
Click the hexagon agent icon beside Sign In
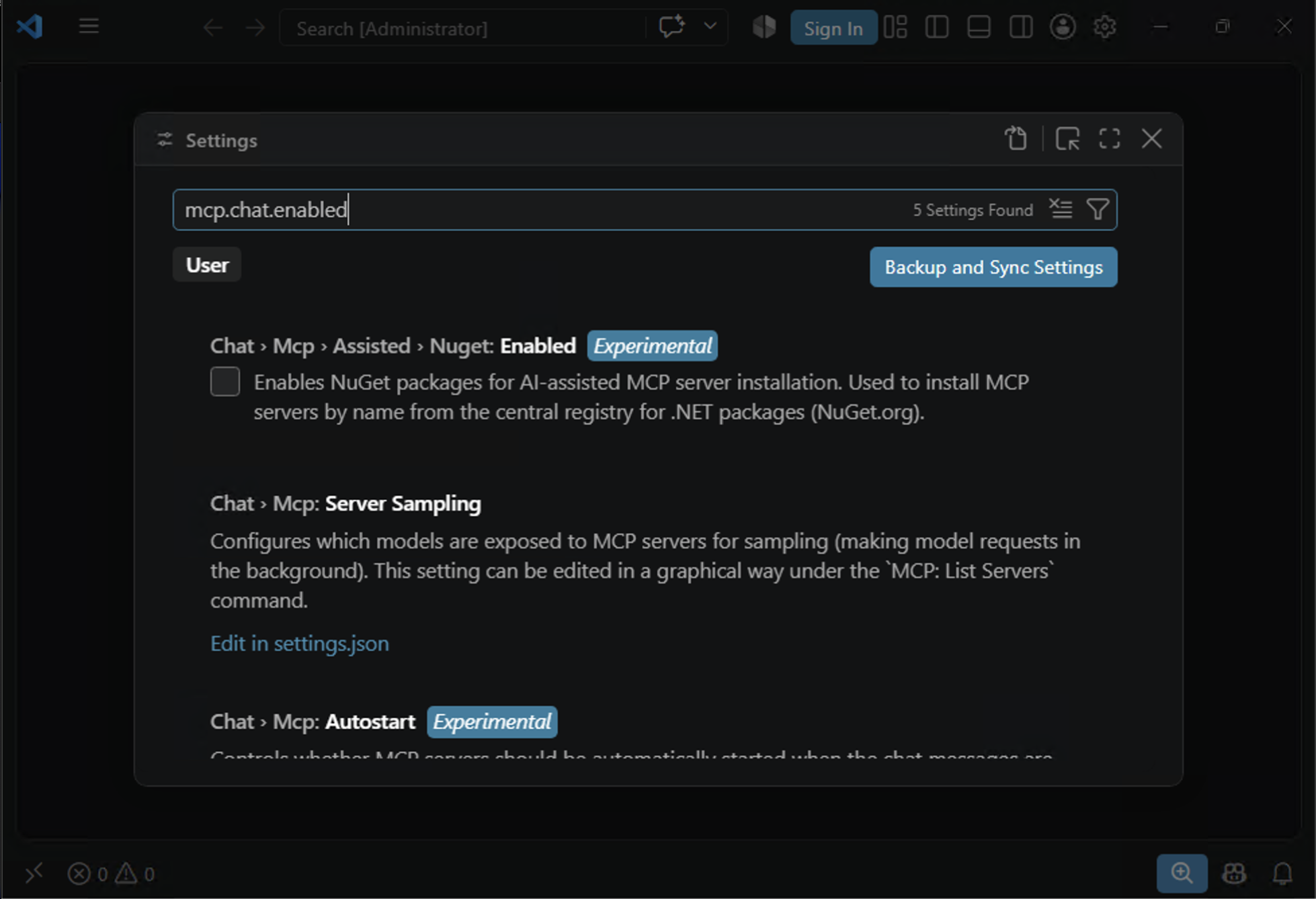pyautogui.click(x=764, y=28)
